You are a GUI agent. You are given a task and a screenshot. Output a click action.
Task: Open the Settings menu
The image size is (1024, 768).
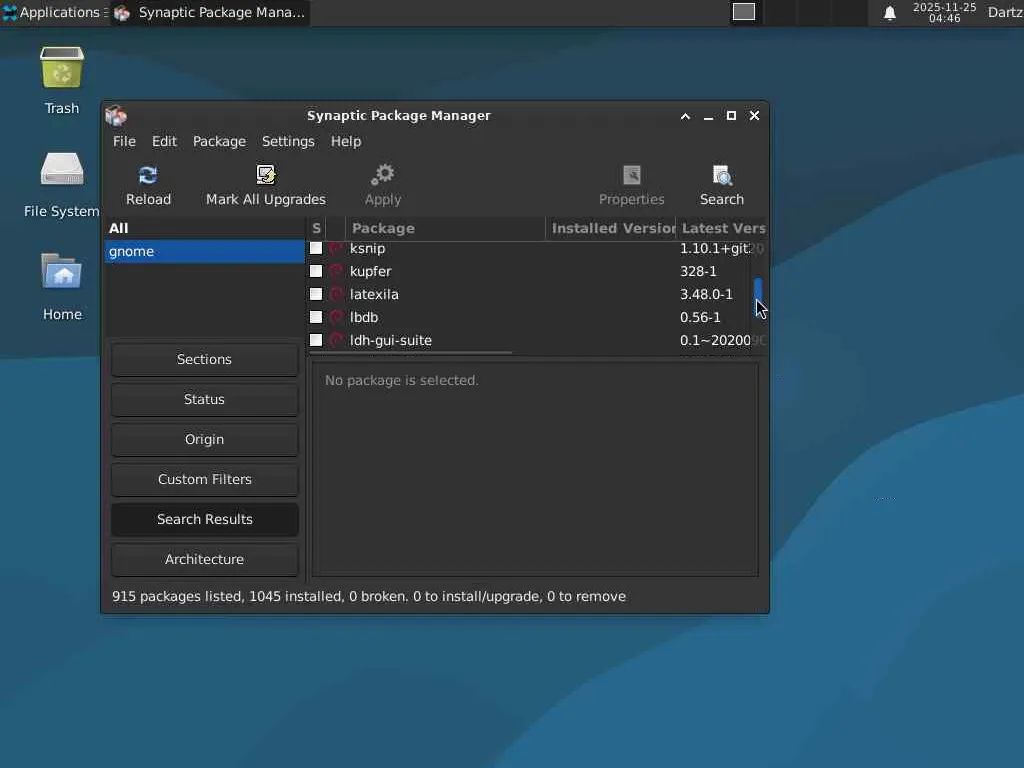288,141
